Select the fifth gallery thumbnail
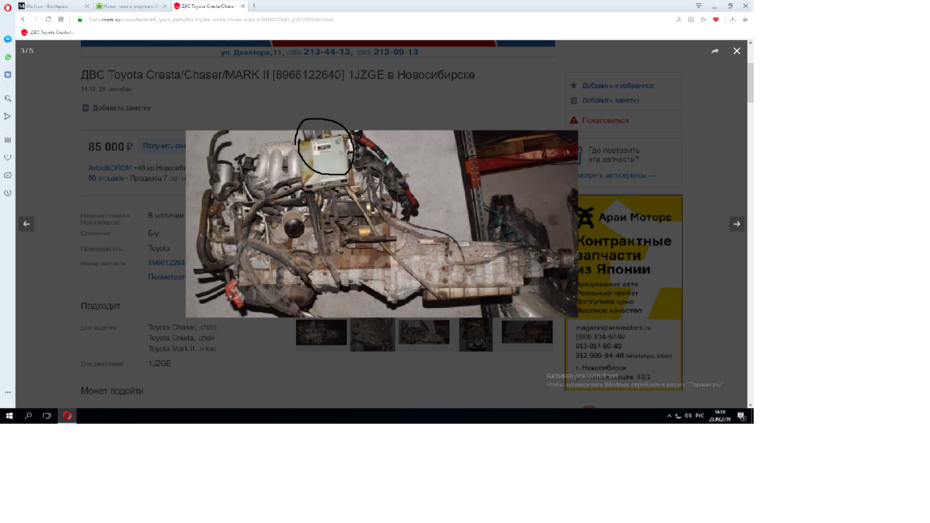Viewport: 930px width, 523px height. coord(527,332)
